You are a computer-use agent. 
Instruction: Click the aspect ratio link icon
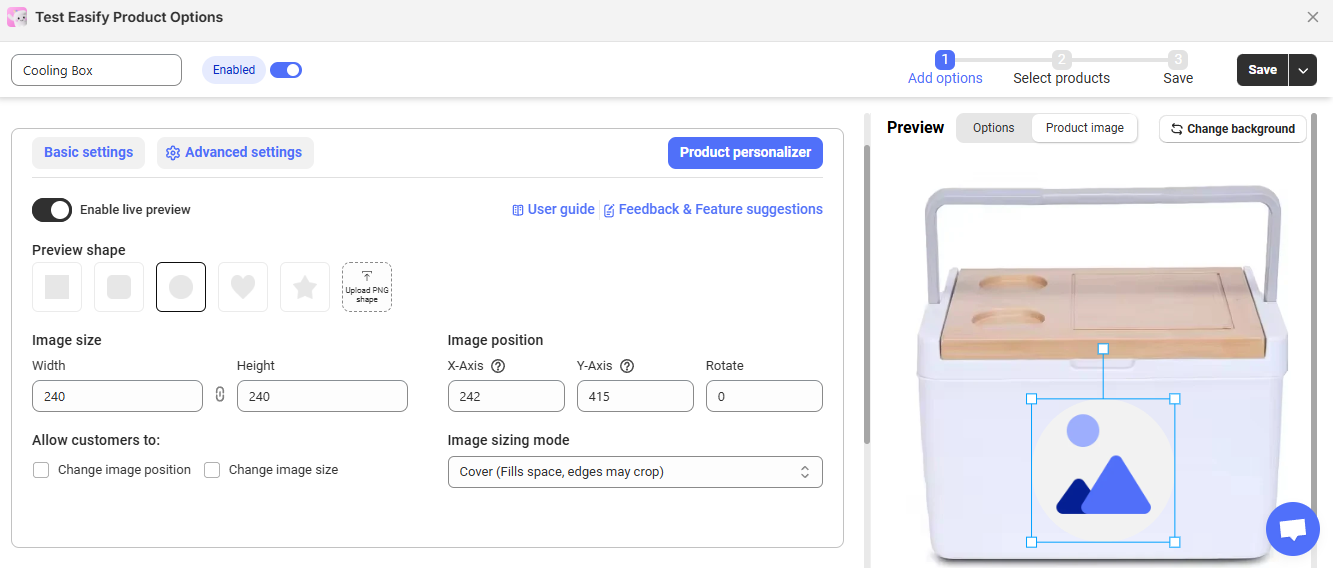(x=220, y=395)
